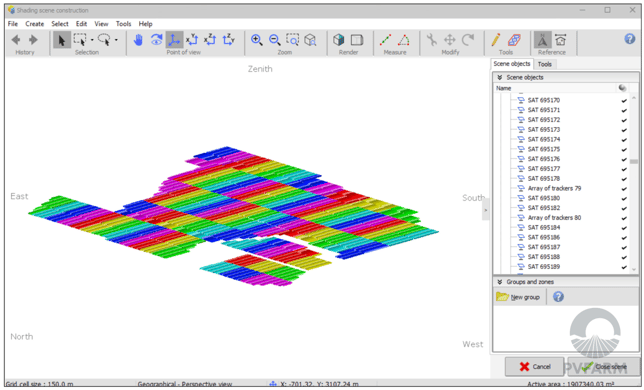Click the zoom out magnifier
The width and height of the screenshot is (644, 390).
pyautogui.click(x=274, y=40)
